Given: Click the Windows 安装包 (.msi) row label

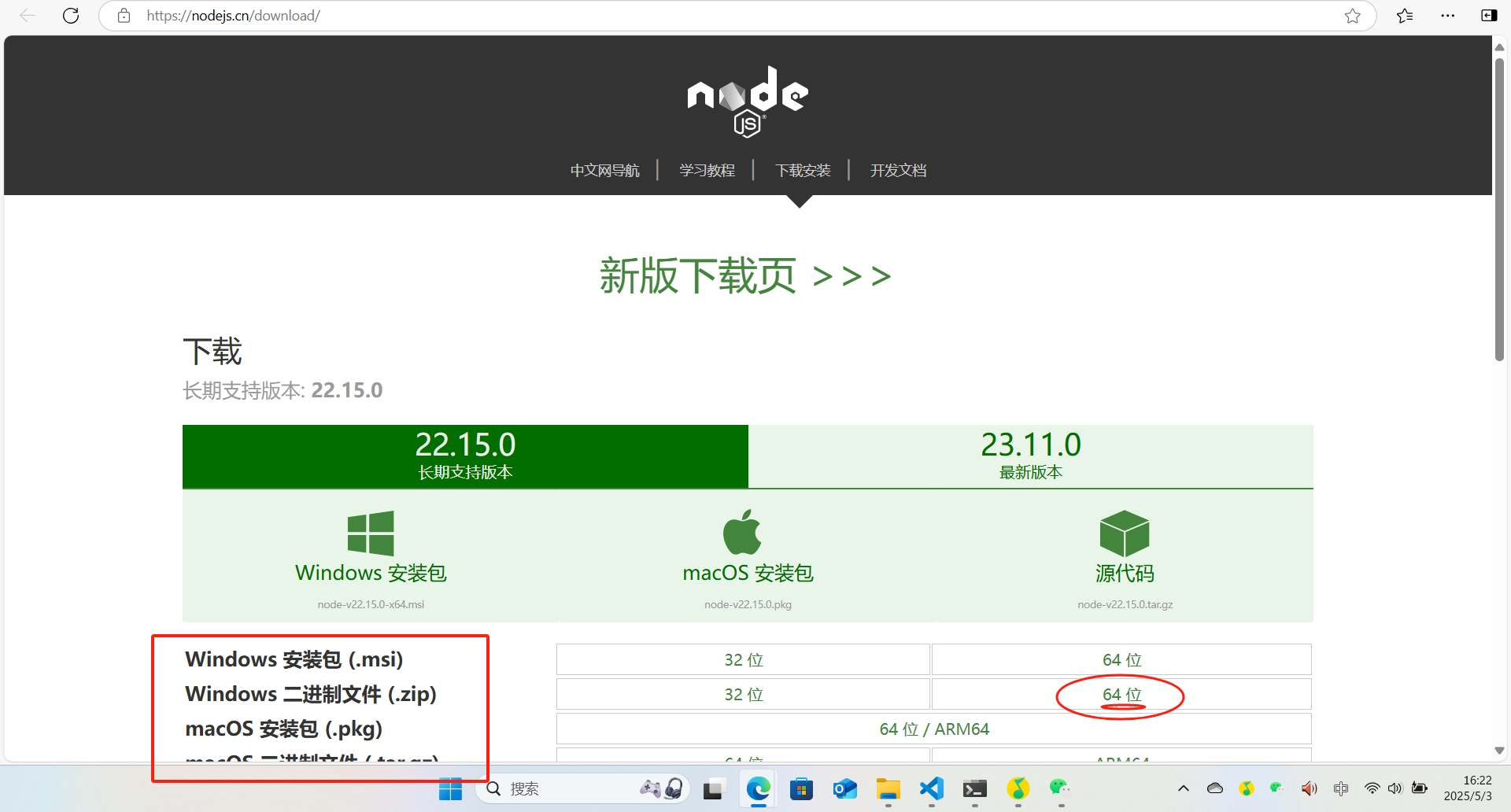Looking at the screenshot, I should click(x=294, y=659).
